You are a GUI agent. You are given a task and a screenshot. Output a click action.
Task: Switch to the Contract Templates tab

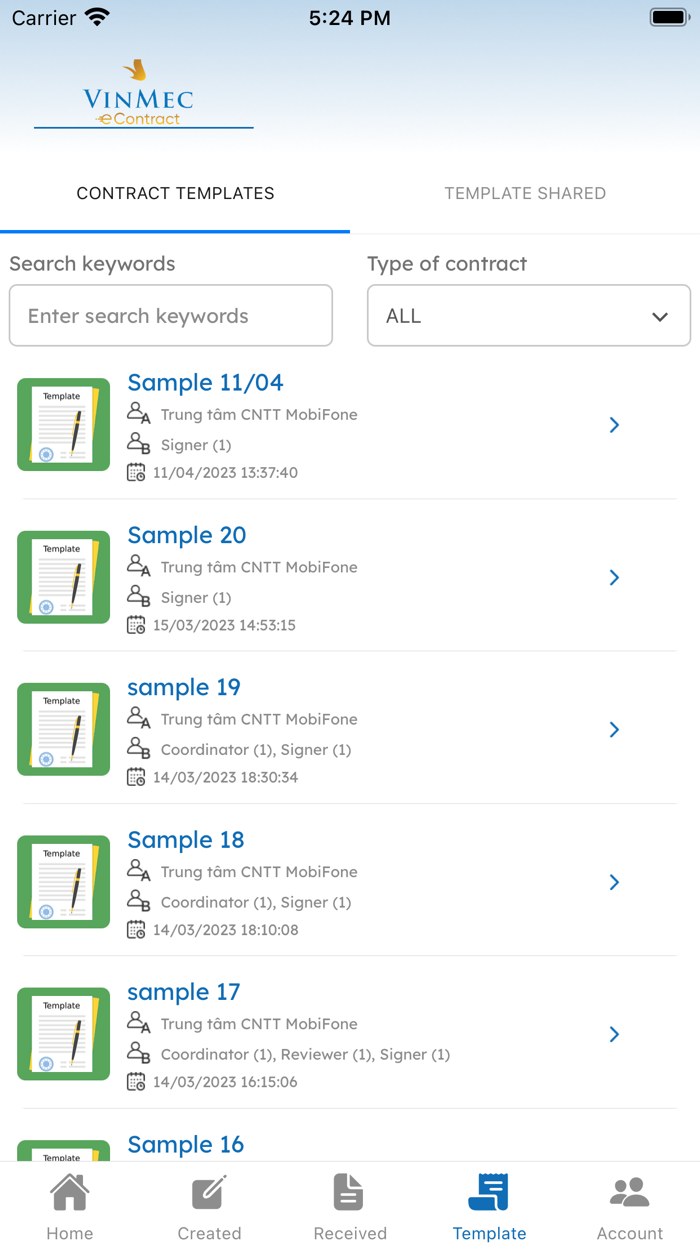point(175,194)
